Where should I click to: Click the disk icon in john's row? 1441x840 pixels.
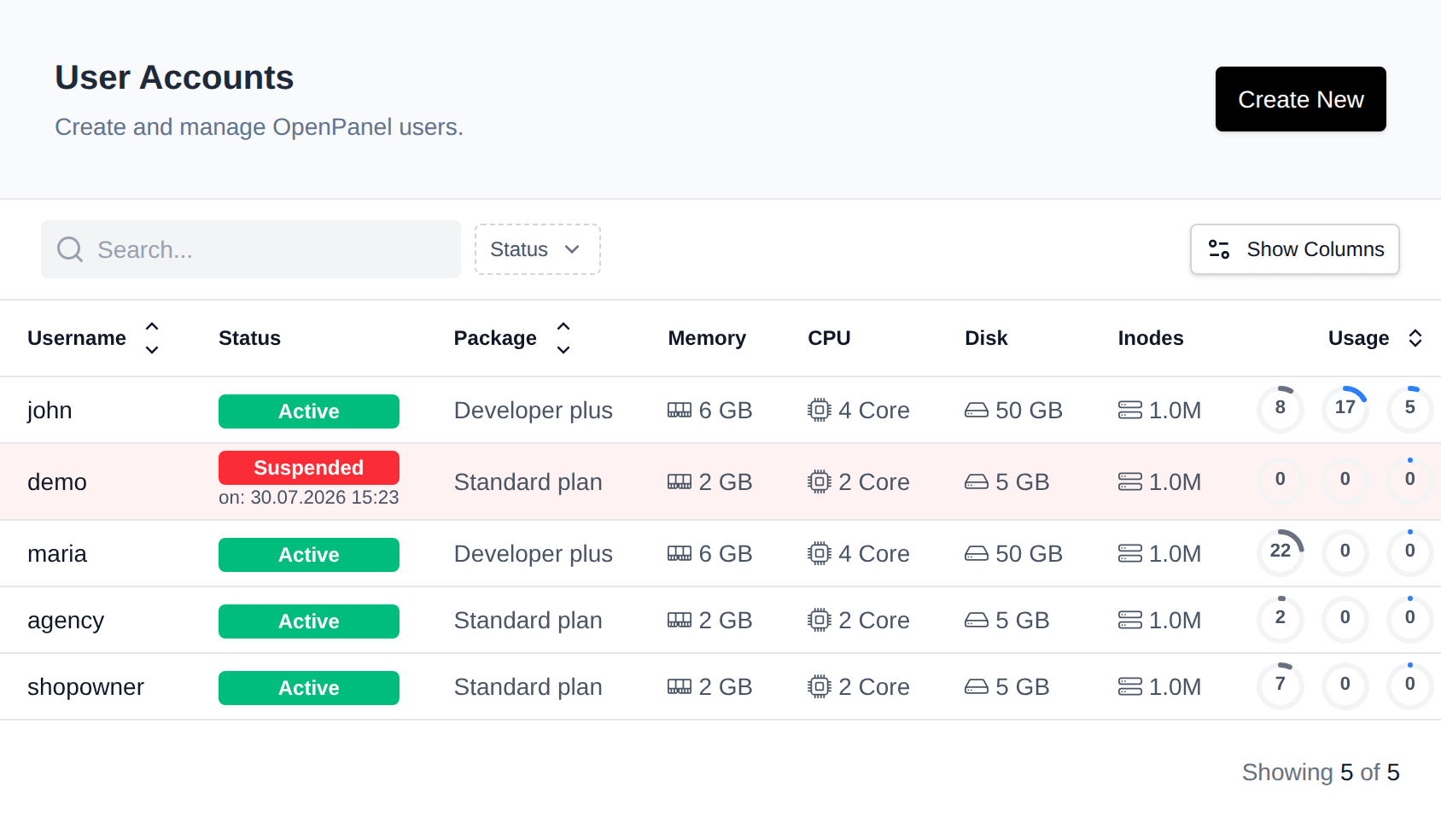click(x=977, y=411)
